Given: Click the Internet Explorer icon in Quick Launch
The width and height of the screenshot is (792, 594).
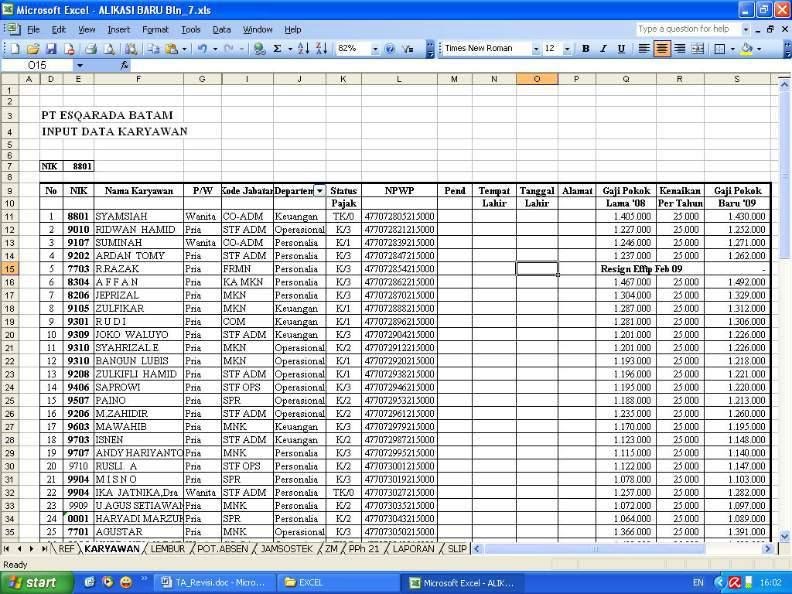Looking at the screenshot, I should click(89, 582).
